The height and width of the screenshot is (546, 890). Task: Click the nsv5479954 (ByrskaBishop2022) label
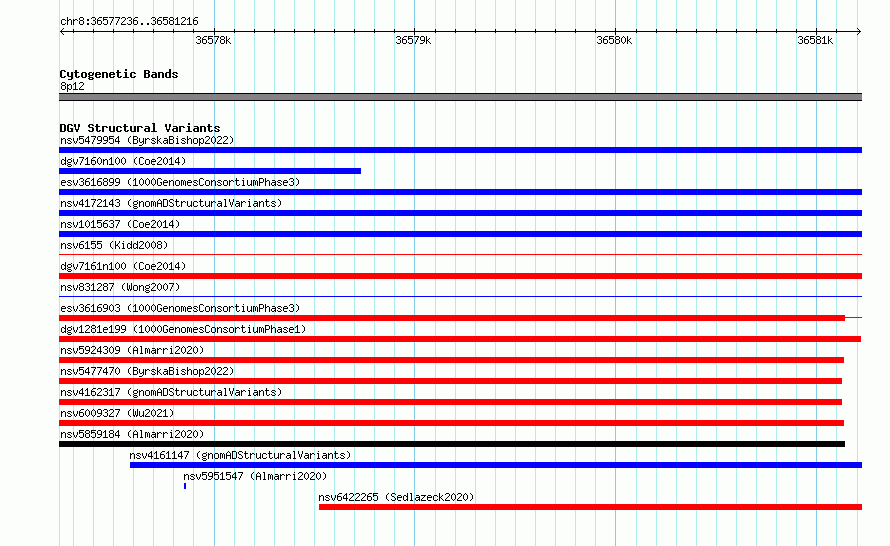[147, 140]
